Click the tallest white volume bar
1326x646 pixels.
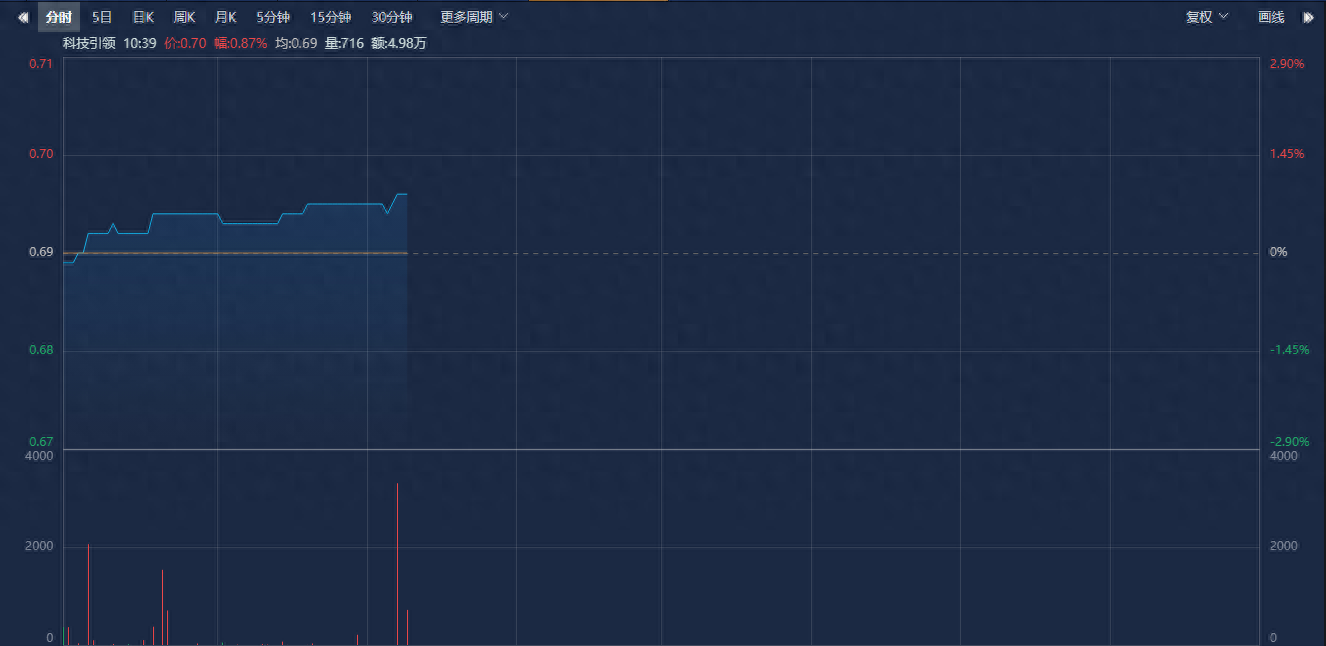pos(397,560)
